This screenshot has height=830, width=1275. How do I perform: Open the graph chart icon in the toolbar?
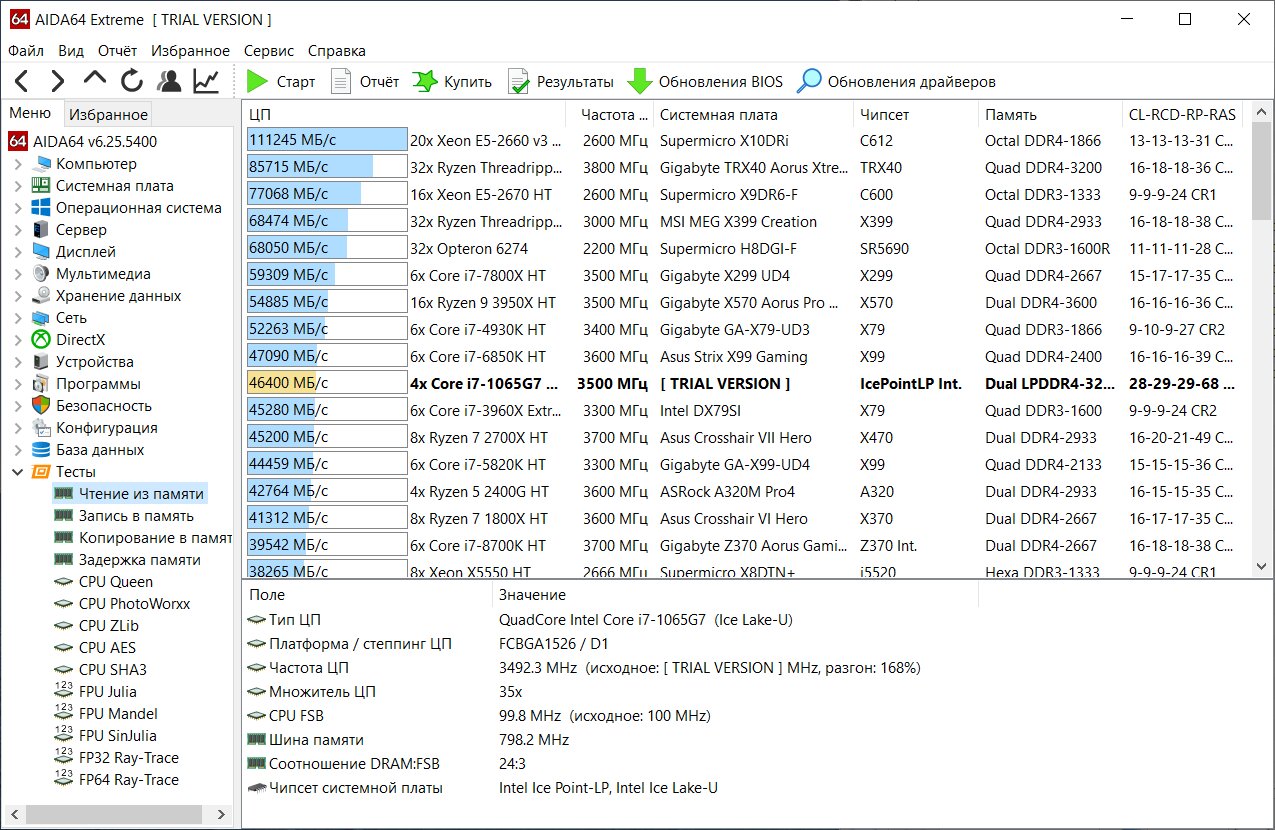(207, 81)
